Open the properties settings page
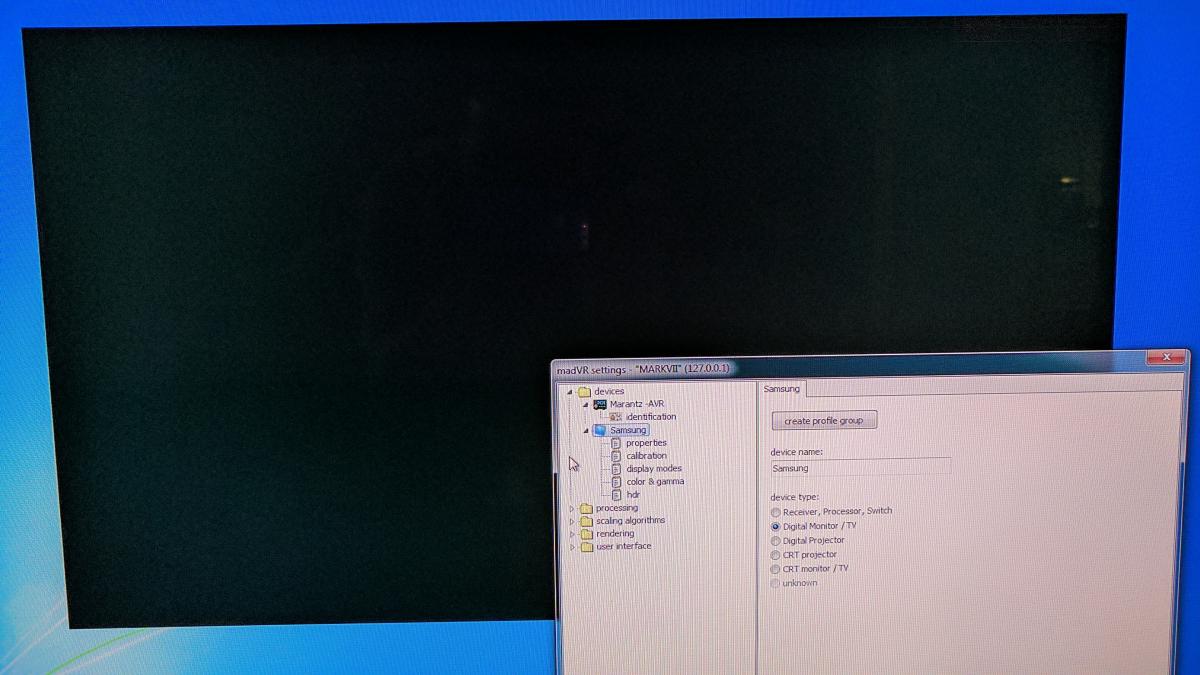Viewport: 1200px width, 675px height. click(646, 443)
